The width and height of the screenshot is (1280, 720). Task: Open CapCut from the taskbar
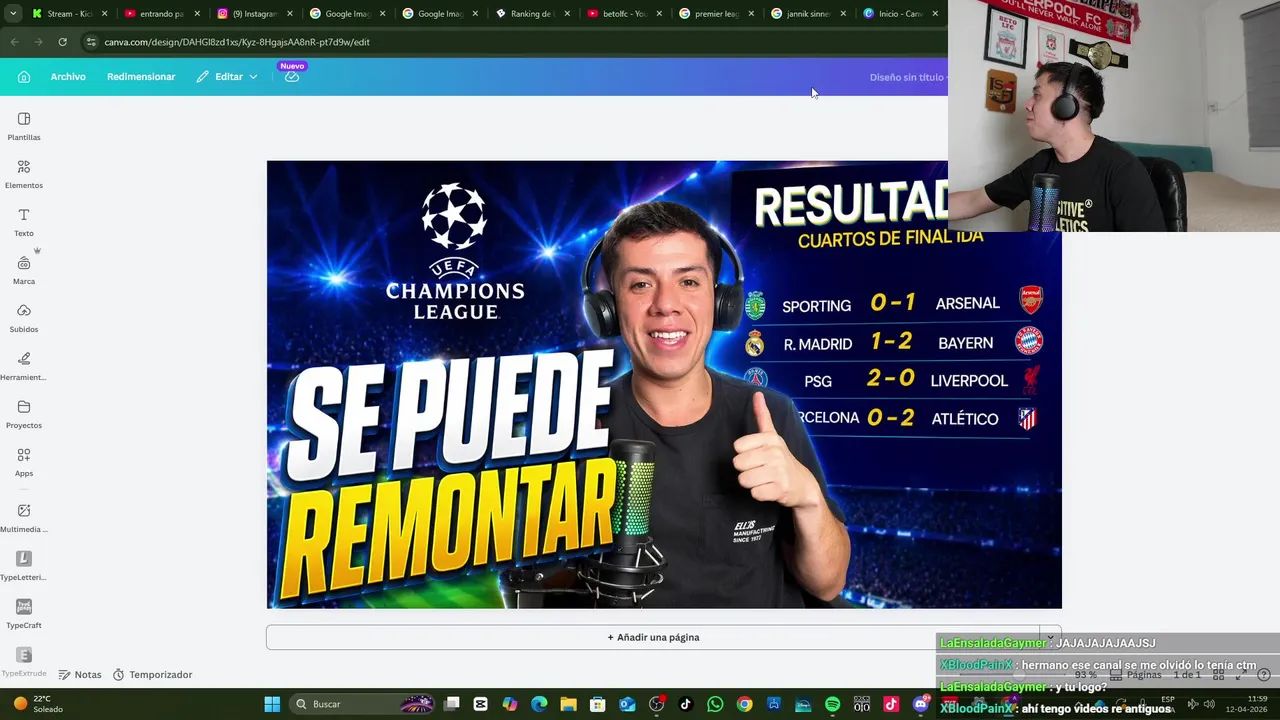click(x=481, y=704)
